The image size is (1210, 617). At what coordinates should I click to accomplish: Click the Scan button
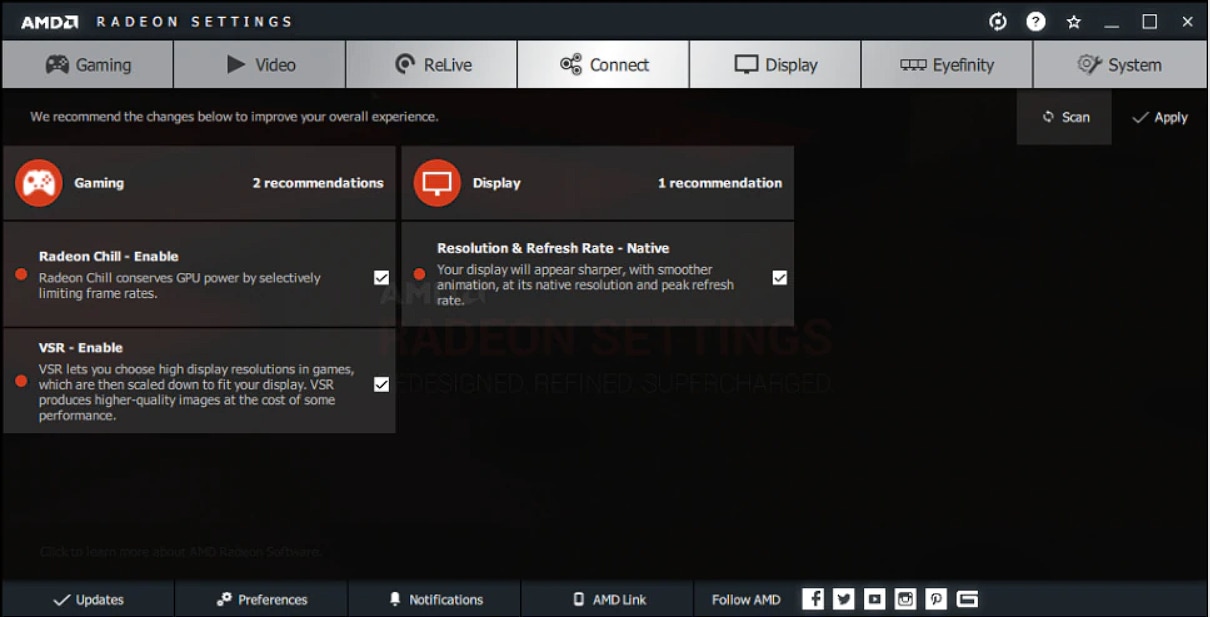point(1064,117)
